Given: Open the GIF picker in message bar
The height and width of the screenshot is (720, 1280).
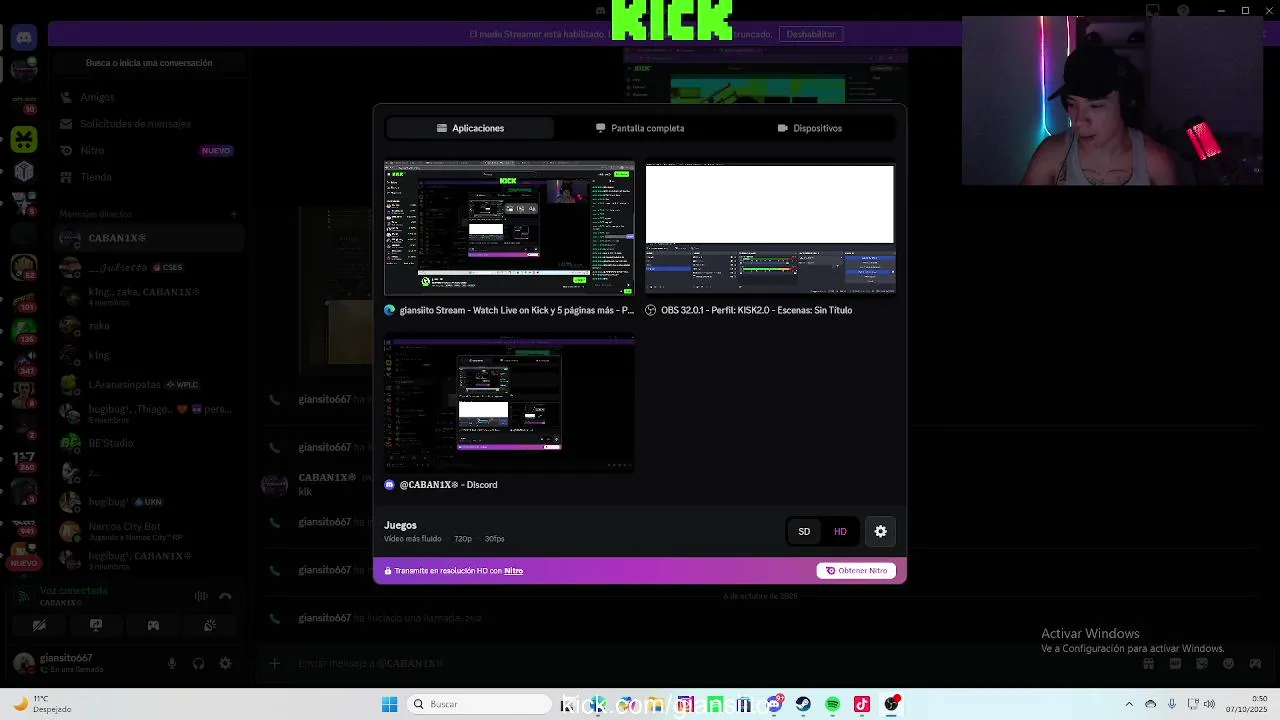Looking at the screenshot, I should tap(1175, 663).
